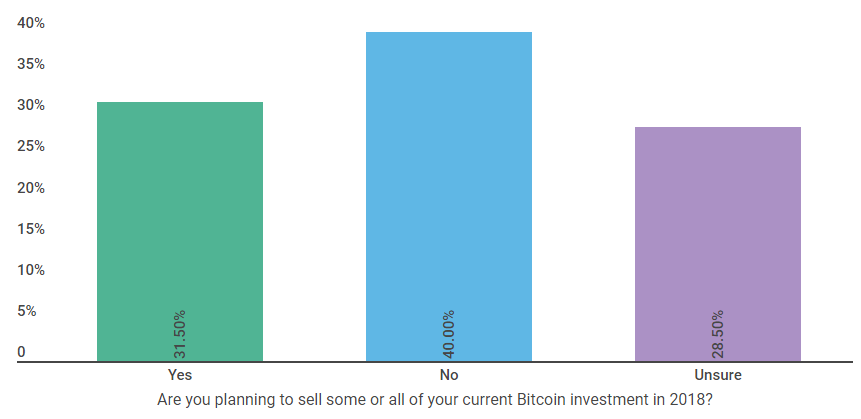Click the x-axis baseline between Yes and No
This screenshot has width=861, height=419.
coord(314,361)
